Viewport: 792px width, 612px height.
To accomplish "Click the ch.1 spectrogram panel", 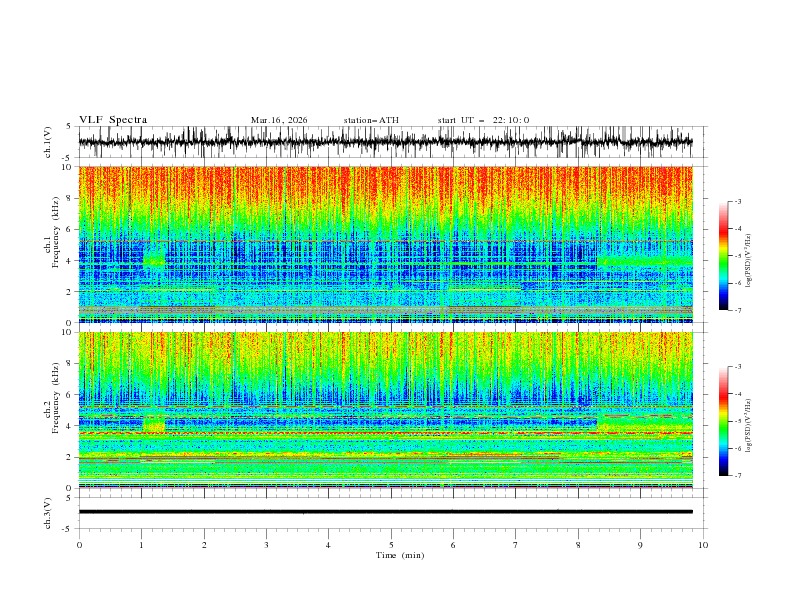I will click(385, 244).
